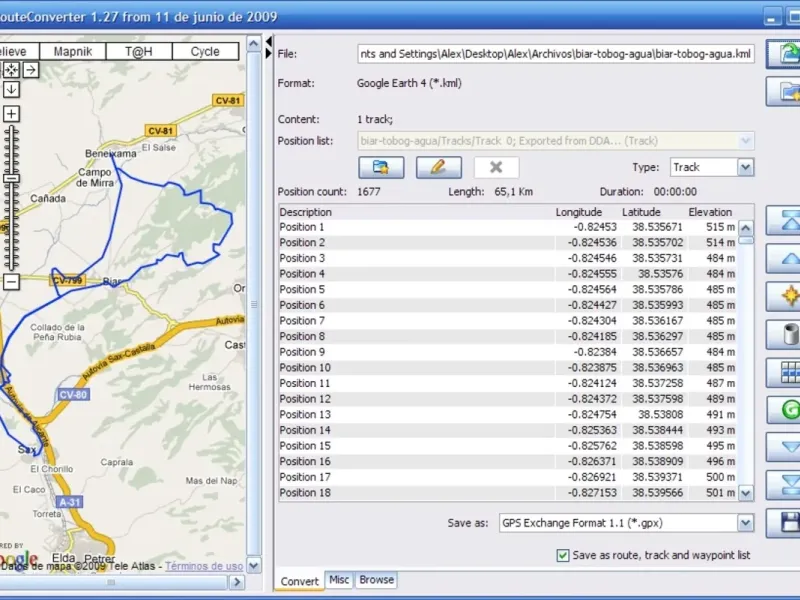Minimize the RouteConverter window
The width and height of the screenshot is (800, 600).
pyautogui.click(x=772, y=16)
